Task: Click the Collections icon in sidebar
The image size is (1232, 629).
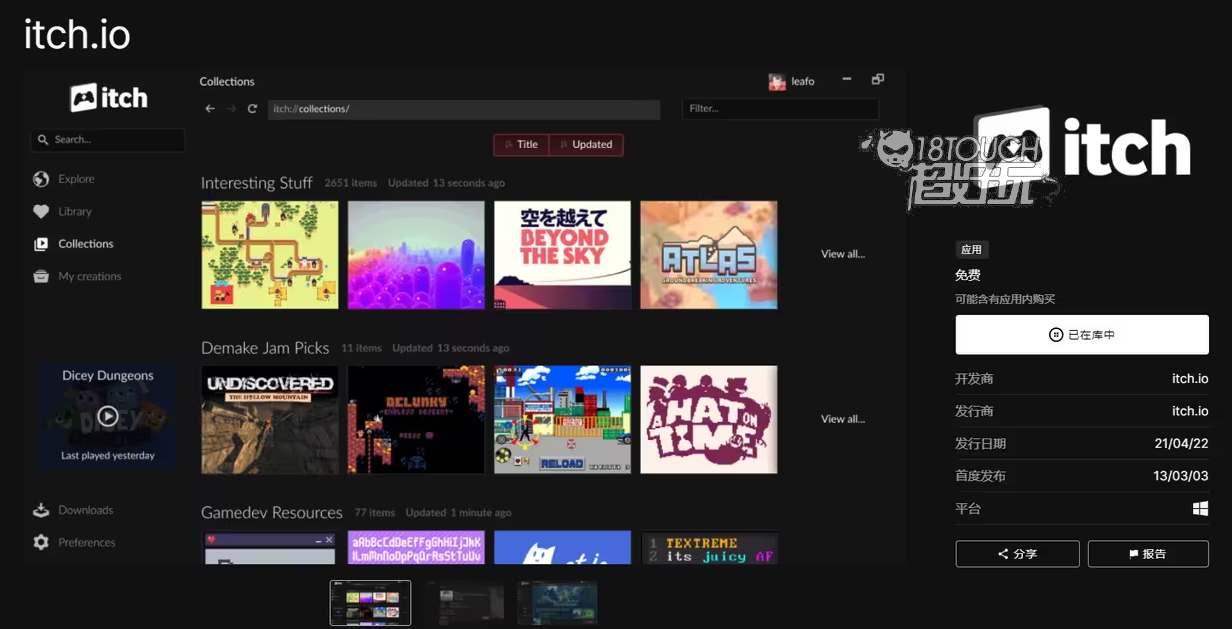Action: 41,244
